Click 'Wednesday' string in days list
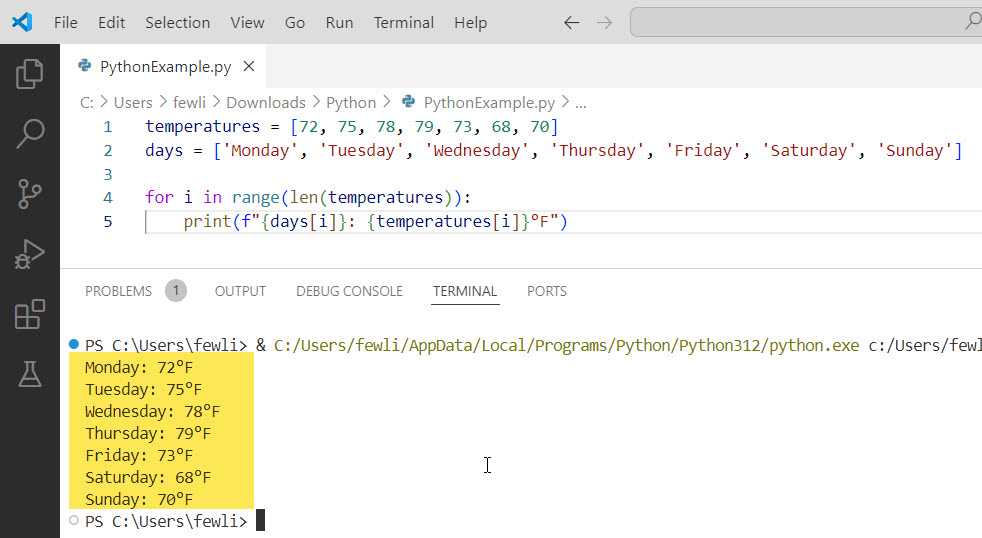Screen dimensions: 982x538 pyautogui.click(x=477, y=151)
